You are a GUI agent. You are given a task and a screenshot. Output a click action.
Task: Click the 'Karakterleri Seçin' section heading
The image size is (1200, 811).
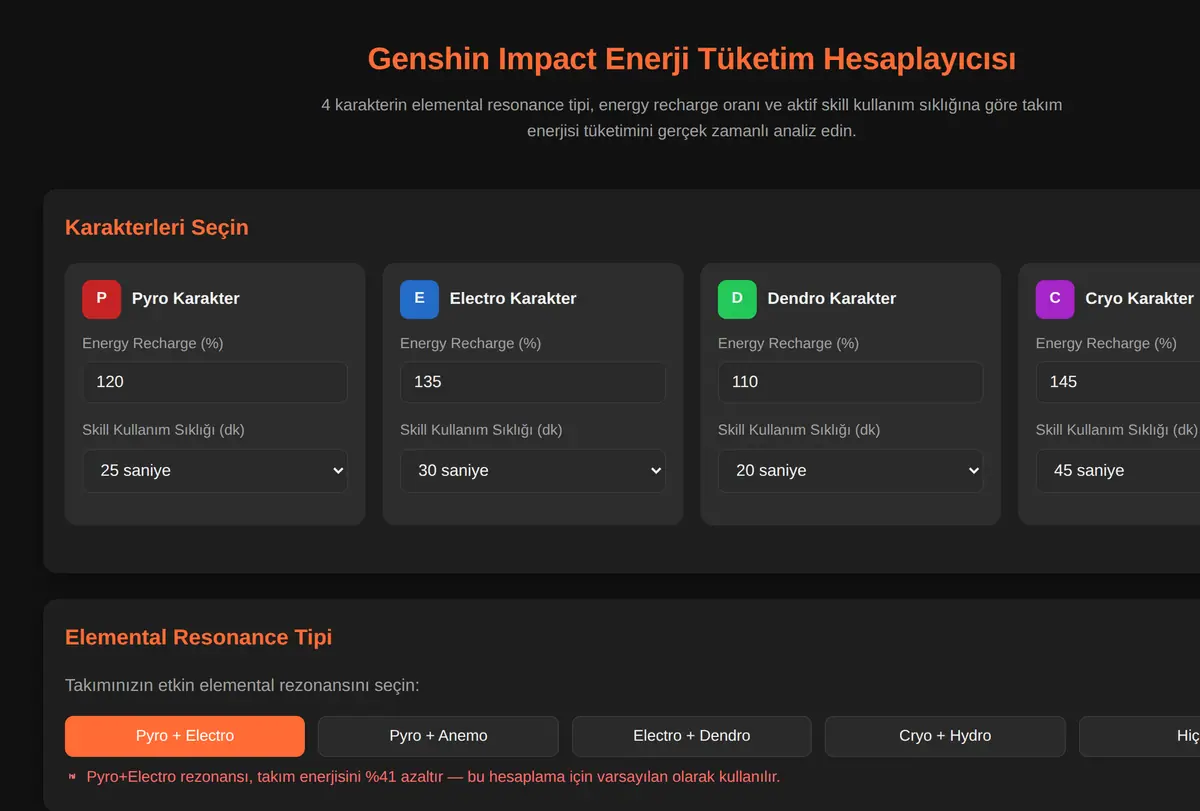click(157, 228)
